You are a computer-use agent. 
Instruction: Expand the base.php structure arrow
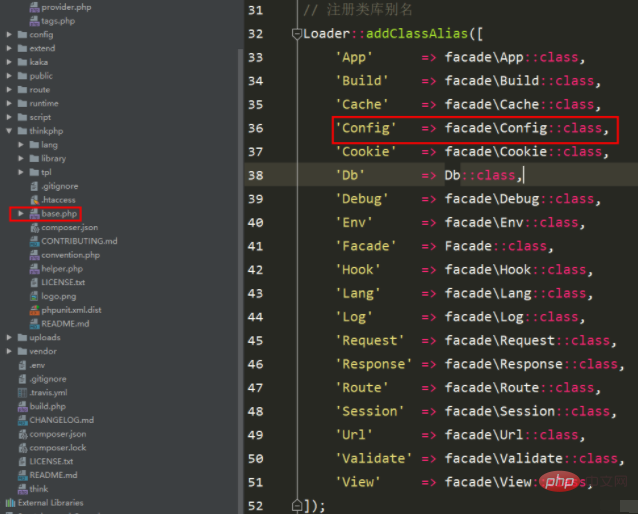pyautogui.click(x=21, y=214)
